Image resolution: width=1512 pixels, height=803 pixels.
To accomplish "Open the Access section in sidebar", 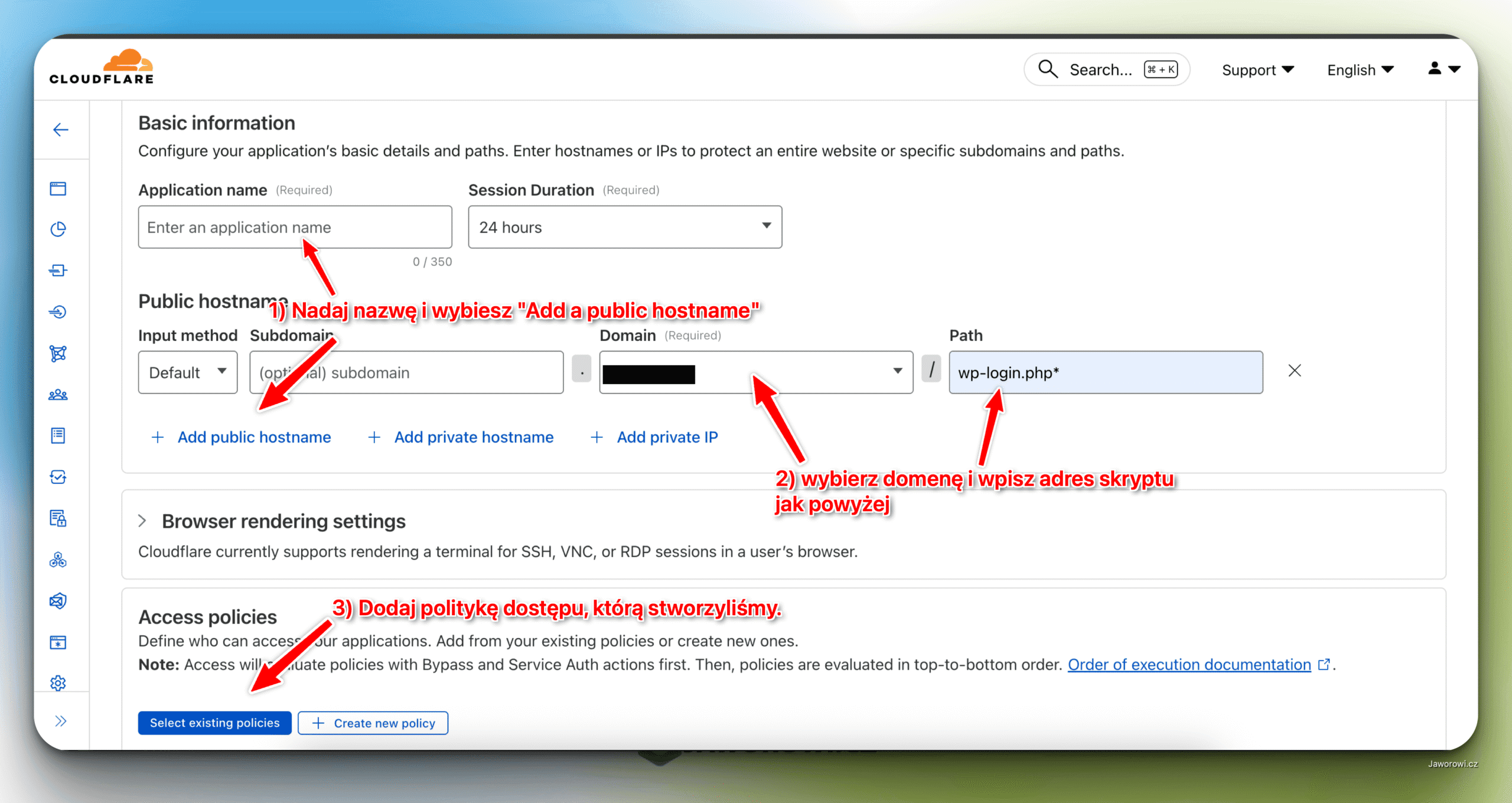I will pyautogui.click(x=58, y=312).
